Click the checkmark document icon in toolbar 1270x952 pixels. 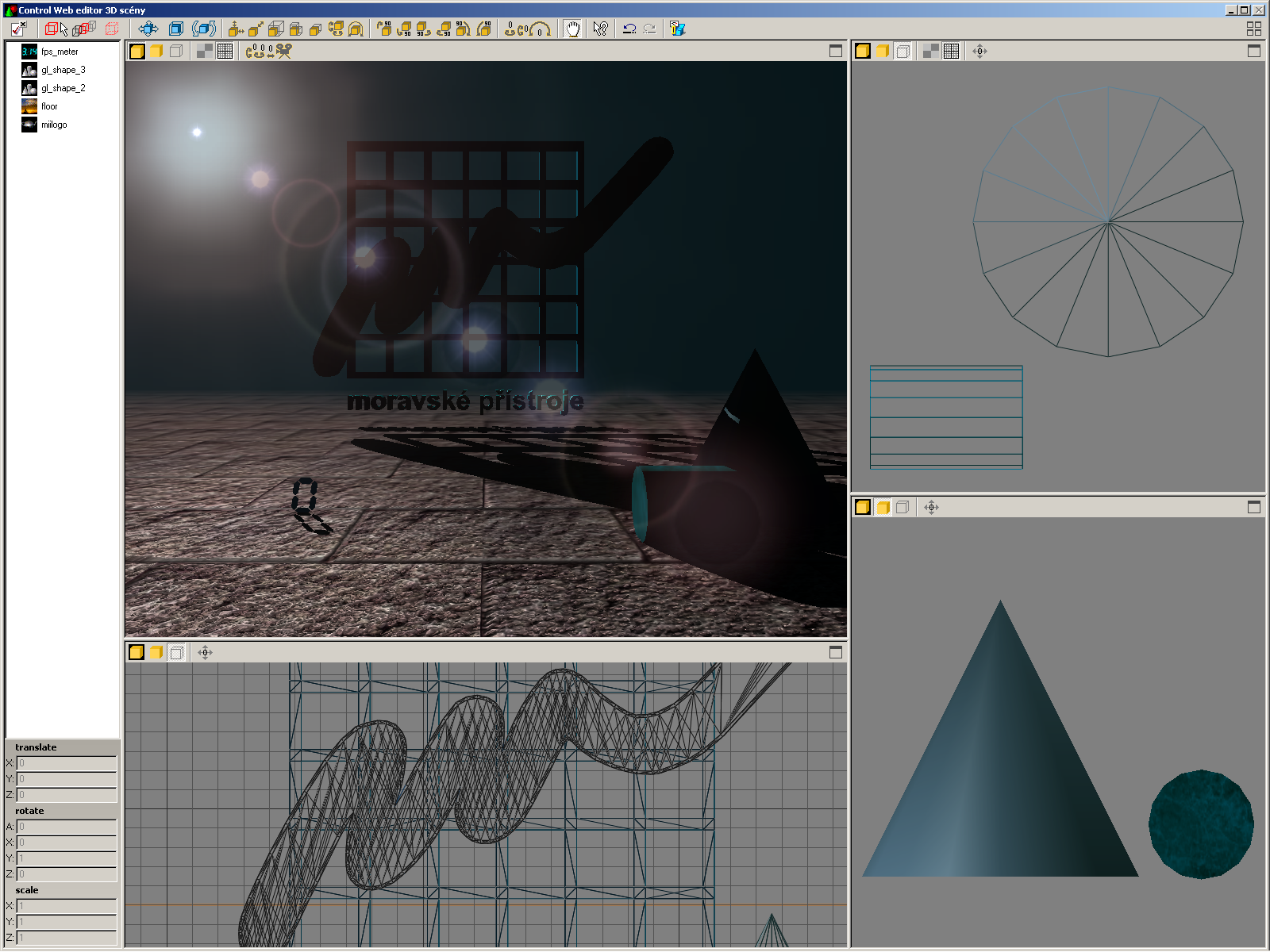(18, 29)
